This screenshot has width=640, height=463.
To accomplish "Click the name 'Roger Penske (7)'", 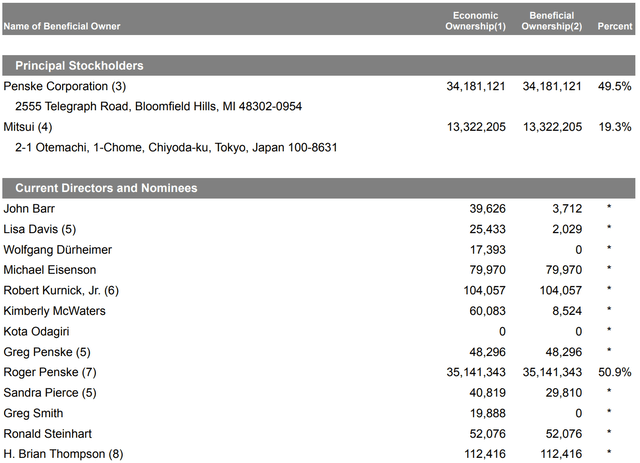I will click(x=50, y=372).
